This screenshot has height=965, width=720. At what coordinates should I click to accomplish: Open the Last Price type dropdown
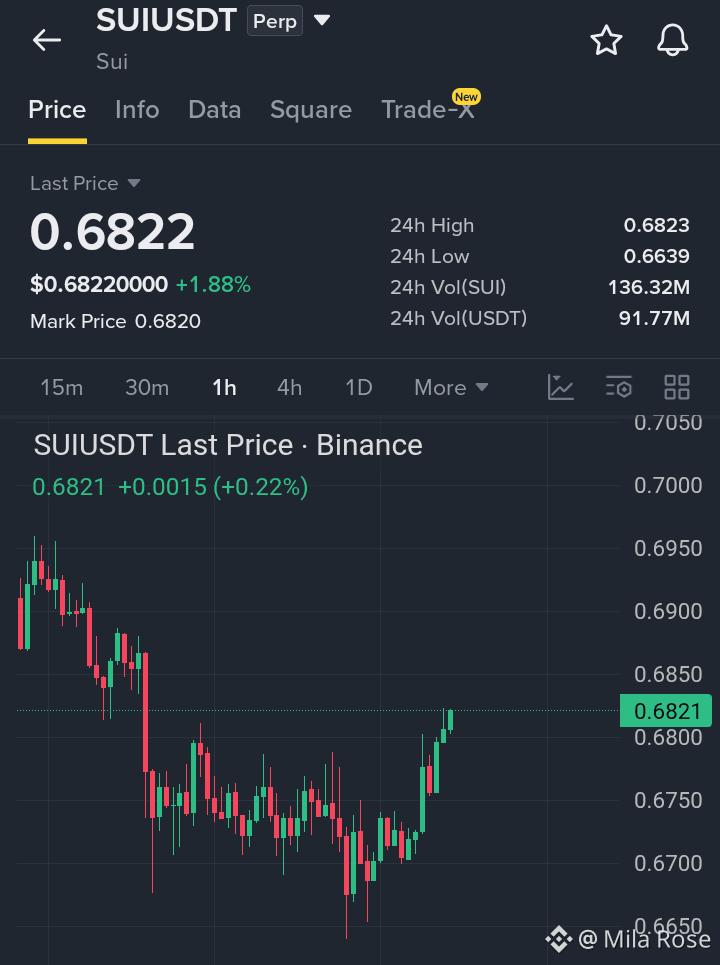(x=86, y=183)
